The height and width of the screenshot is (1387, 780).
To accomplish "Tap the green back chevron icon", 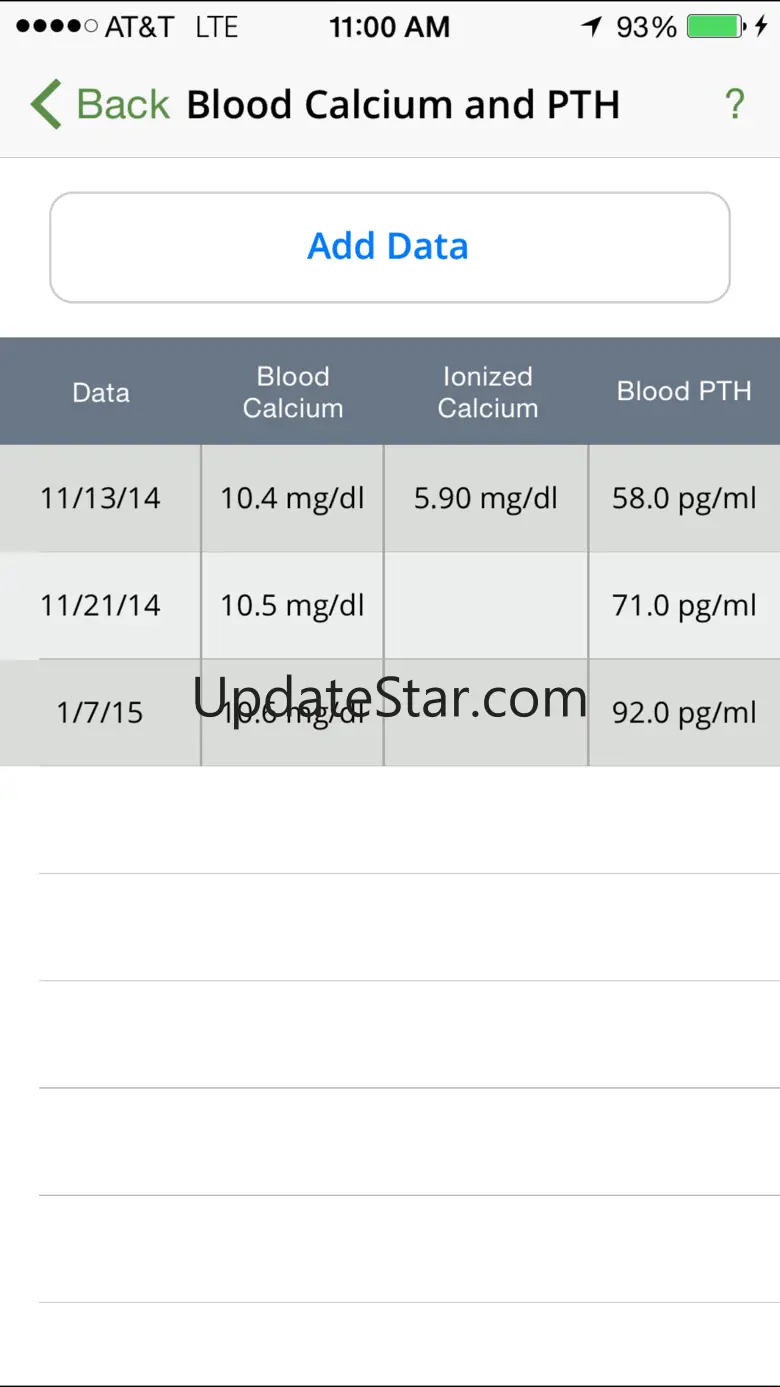I will point(46,105).
